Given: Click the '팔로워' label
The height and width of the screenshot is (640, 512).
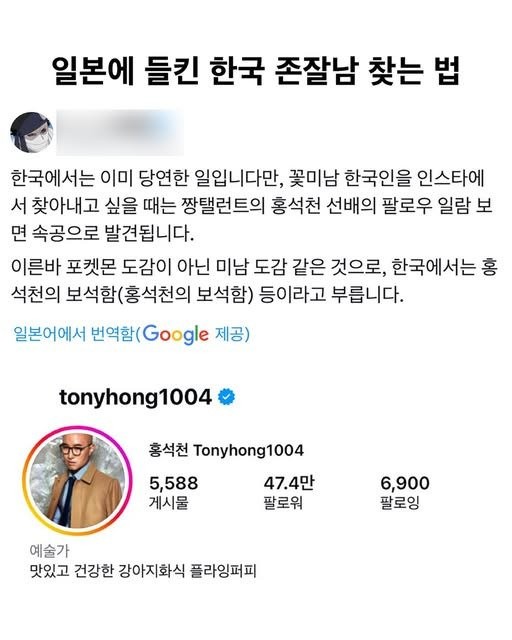Looking at the screenshot, I should tap(283, 503).
